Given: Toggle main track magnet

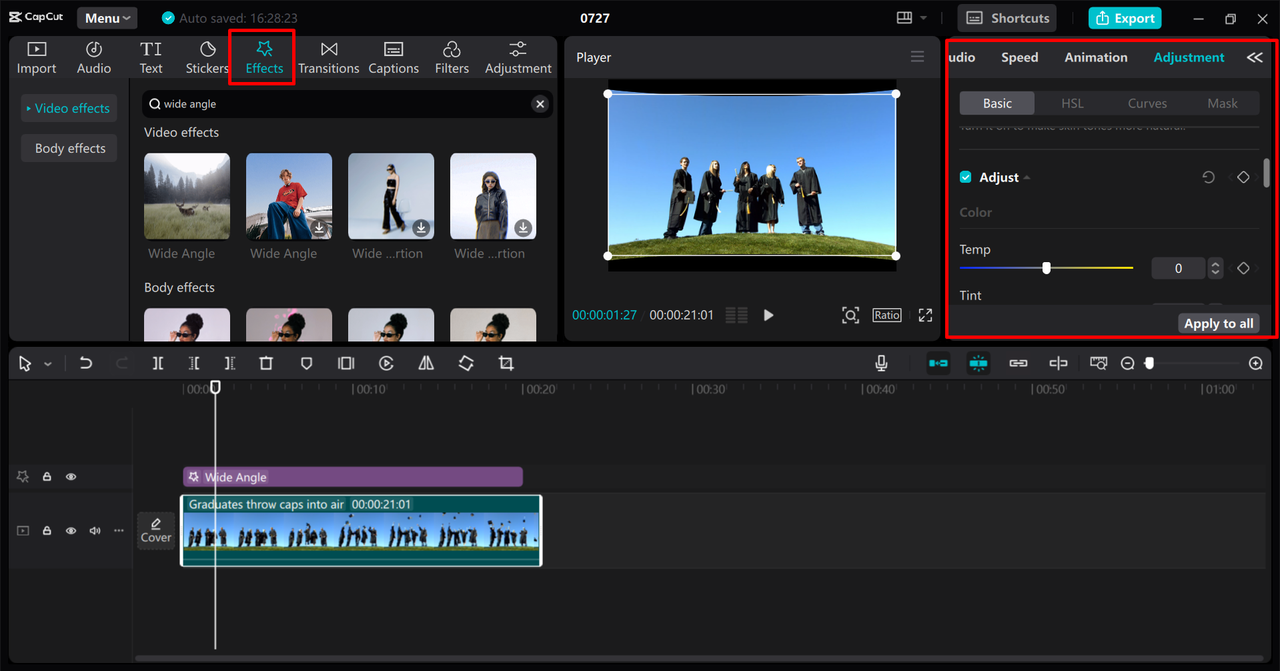Looking at the screenshot, I should [938, 364].
